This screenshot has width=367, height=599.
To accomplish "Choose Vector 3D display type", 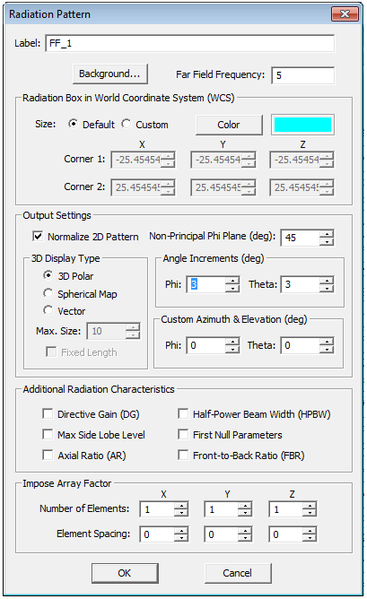I will pyautogui.click(x=48, y=310).
